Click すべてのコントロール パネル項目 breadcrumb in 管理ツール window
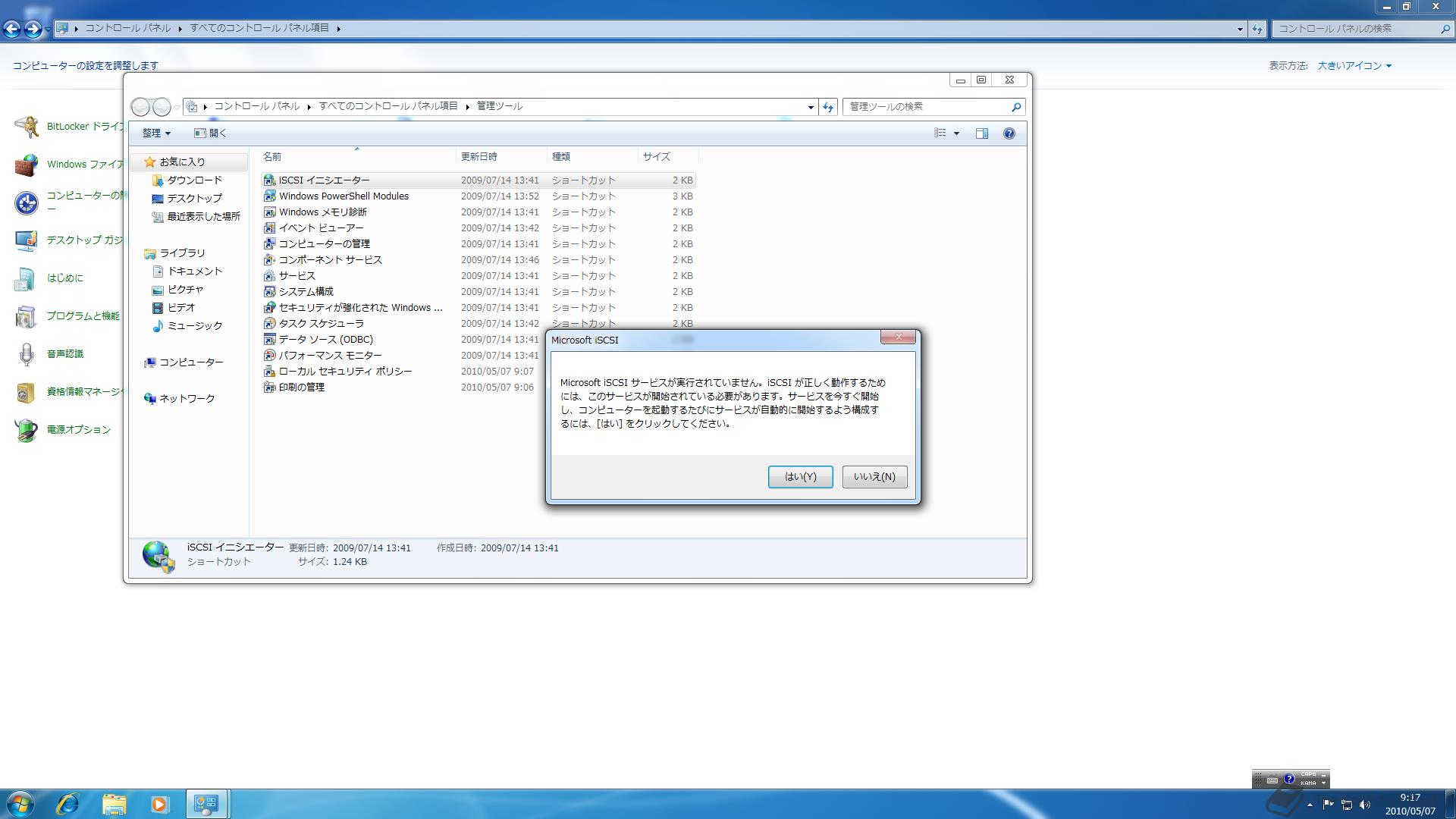The height and width of the screenshot is (819, 1456). coord(388,106)
